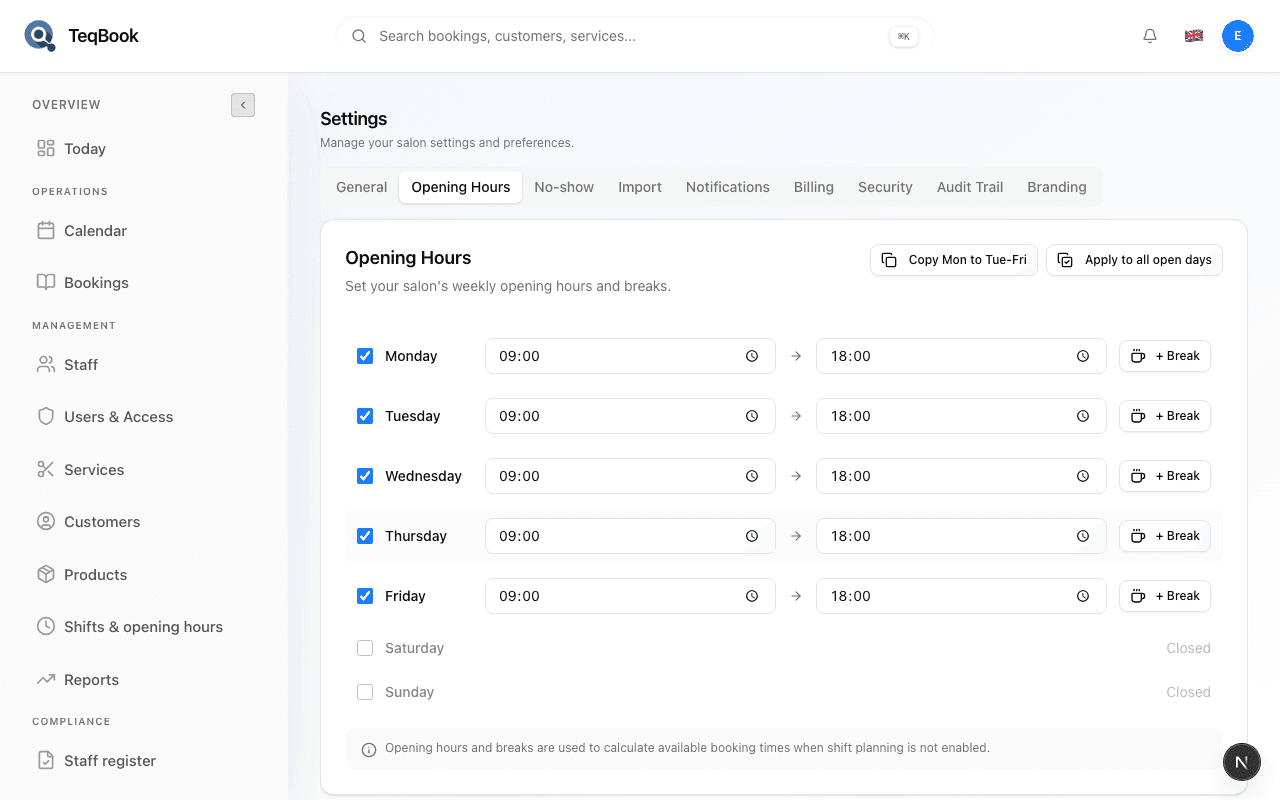Add a break for Friday
Viewport: 1280px width, 800px height.
1165,596
